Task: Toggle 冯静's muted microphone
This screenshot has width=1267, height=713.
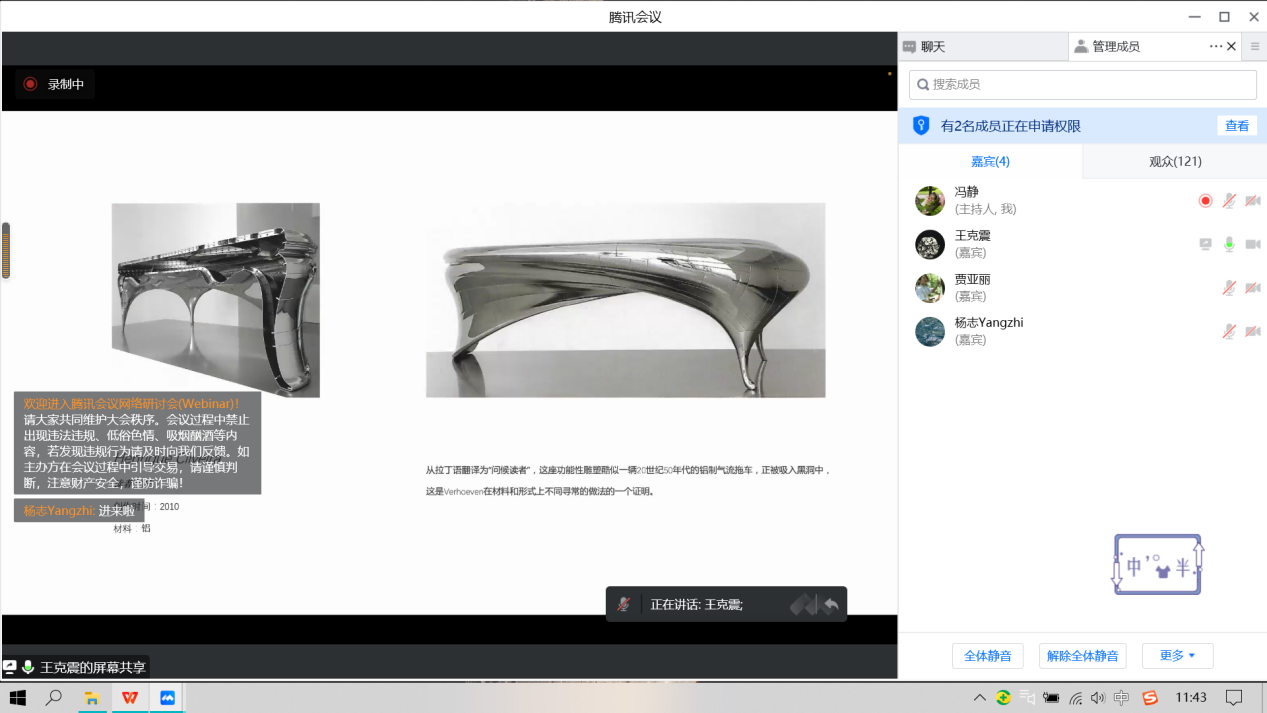Action: (x=1229, y=201)
